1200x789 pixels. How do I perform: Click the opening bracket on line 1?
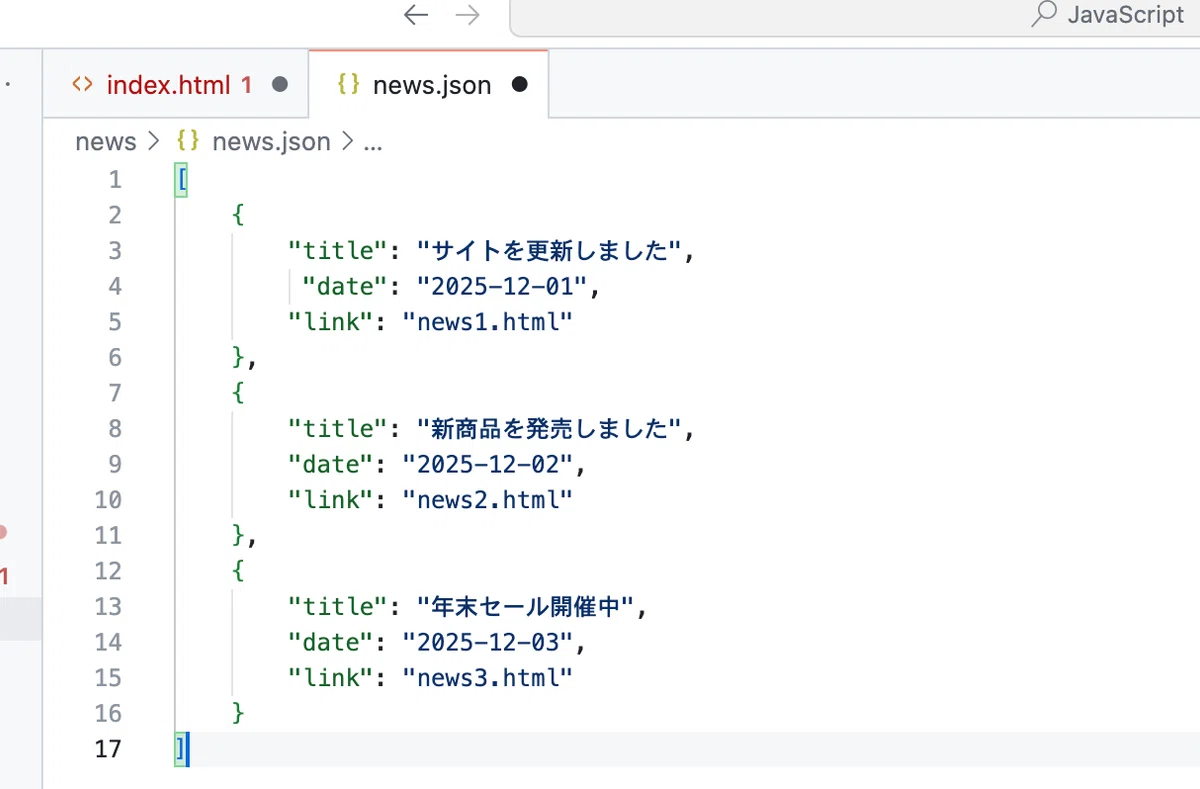point(182,180)
